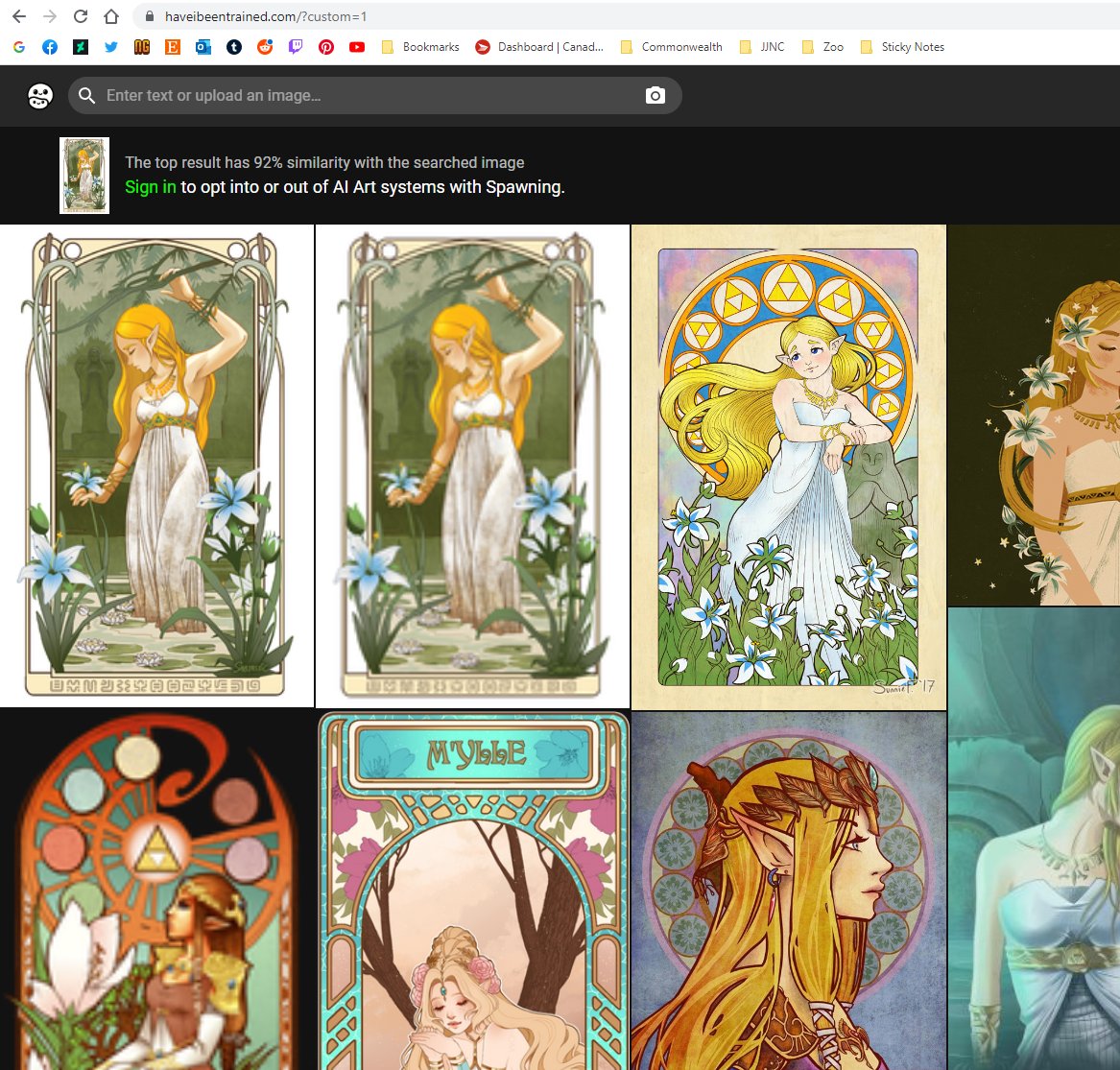Open the orange stained-glass Triforce result

(x=156, y=890)
